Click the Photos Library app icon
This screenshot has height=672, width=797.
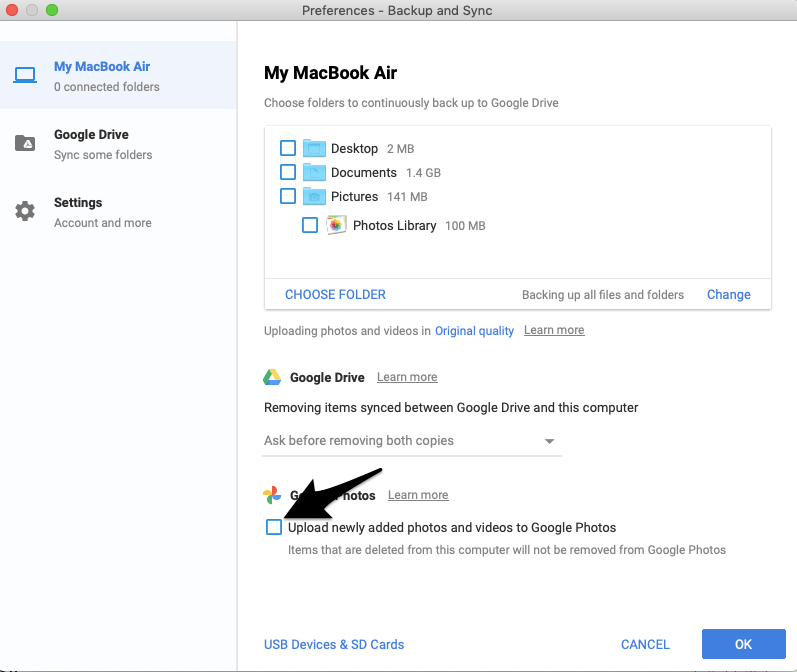[x=336, y=225]
